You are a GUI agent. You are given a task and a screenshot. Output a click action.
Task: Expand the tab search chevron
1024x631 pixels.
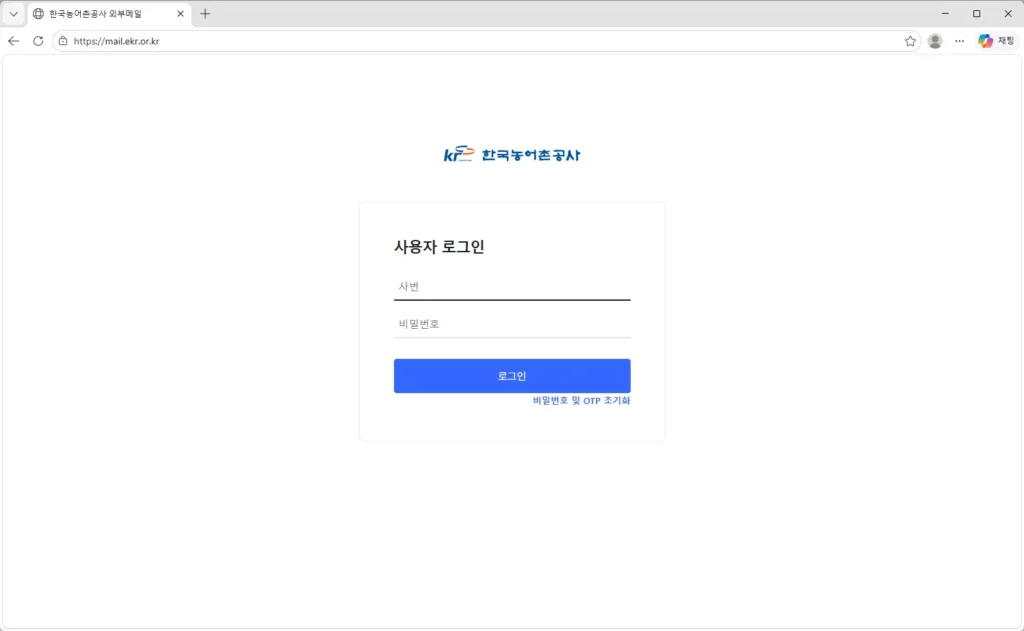(x=13, y=14)
